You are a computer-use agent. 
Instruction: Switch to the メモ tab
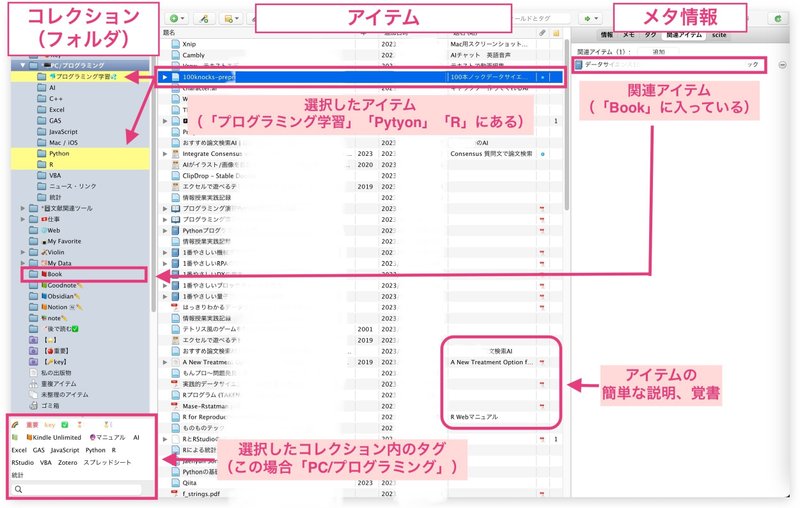(629, 35)
